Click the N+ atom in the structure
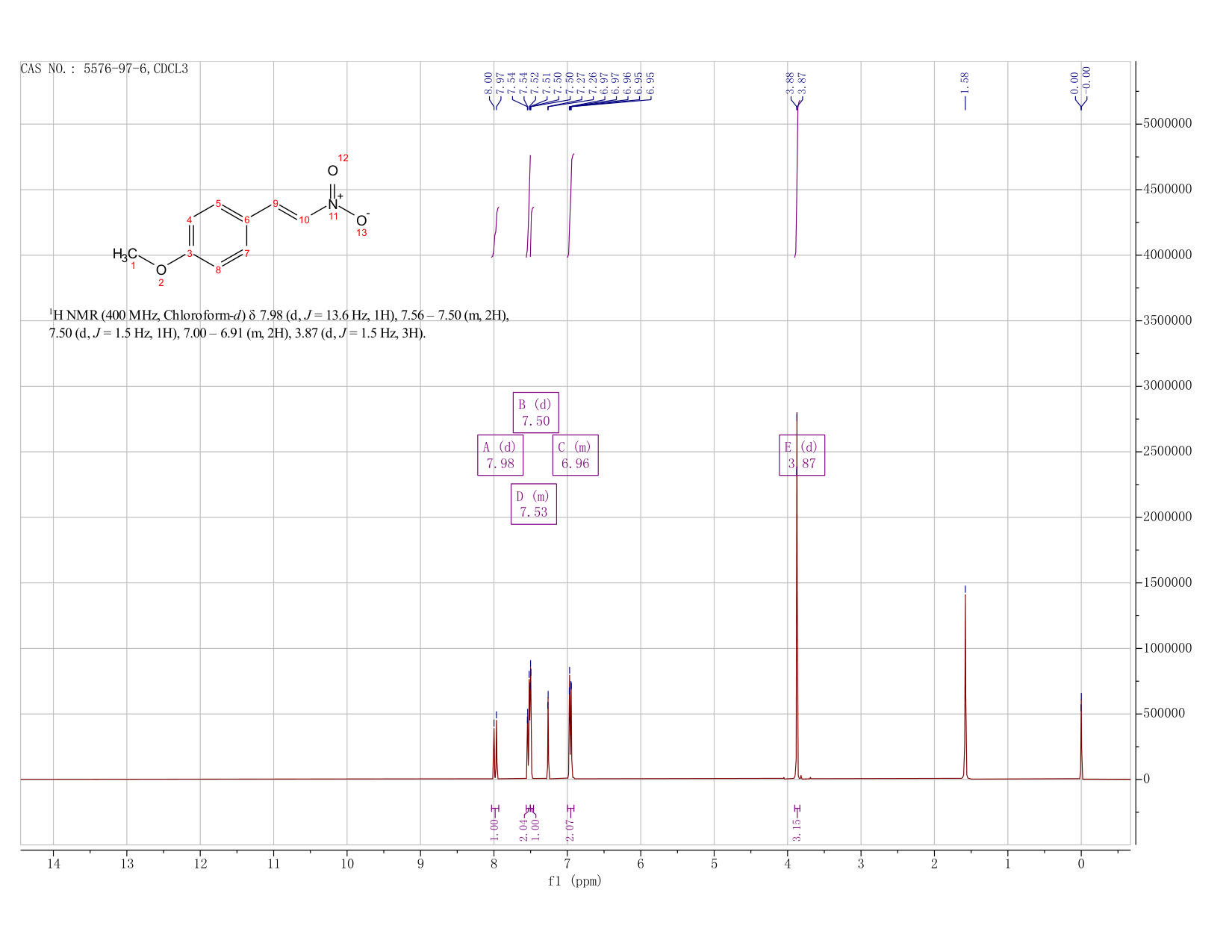 pyautogui.click(x=334, y=203)
